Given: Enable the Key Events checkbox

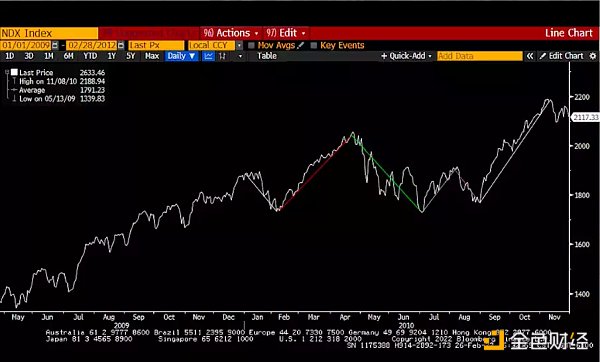Looking at the screenshot, I should [x=314, y=46].
